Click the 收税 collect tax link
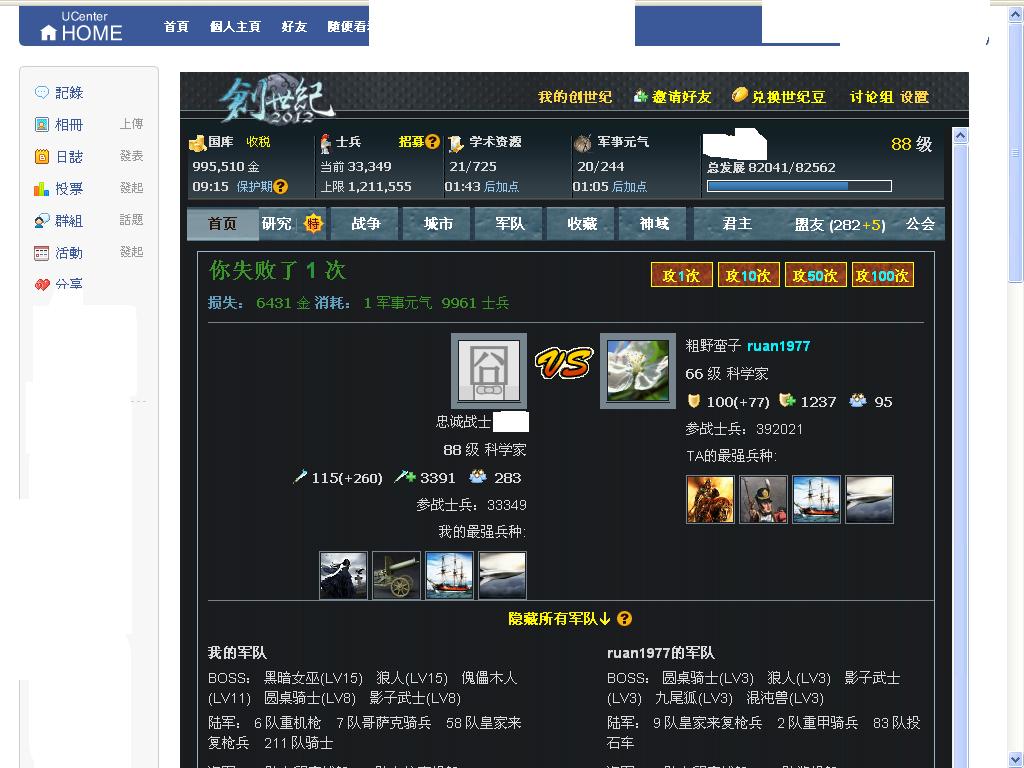The width and height of the screenshot is (1024, 768). pyautogui.click(x=258, y=142)
